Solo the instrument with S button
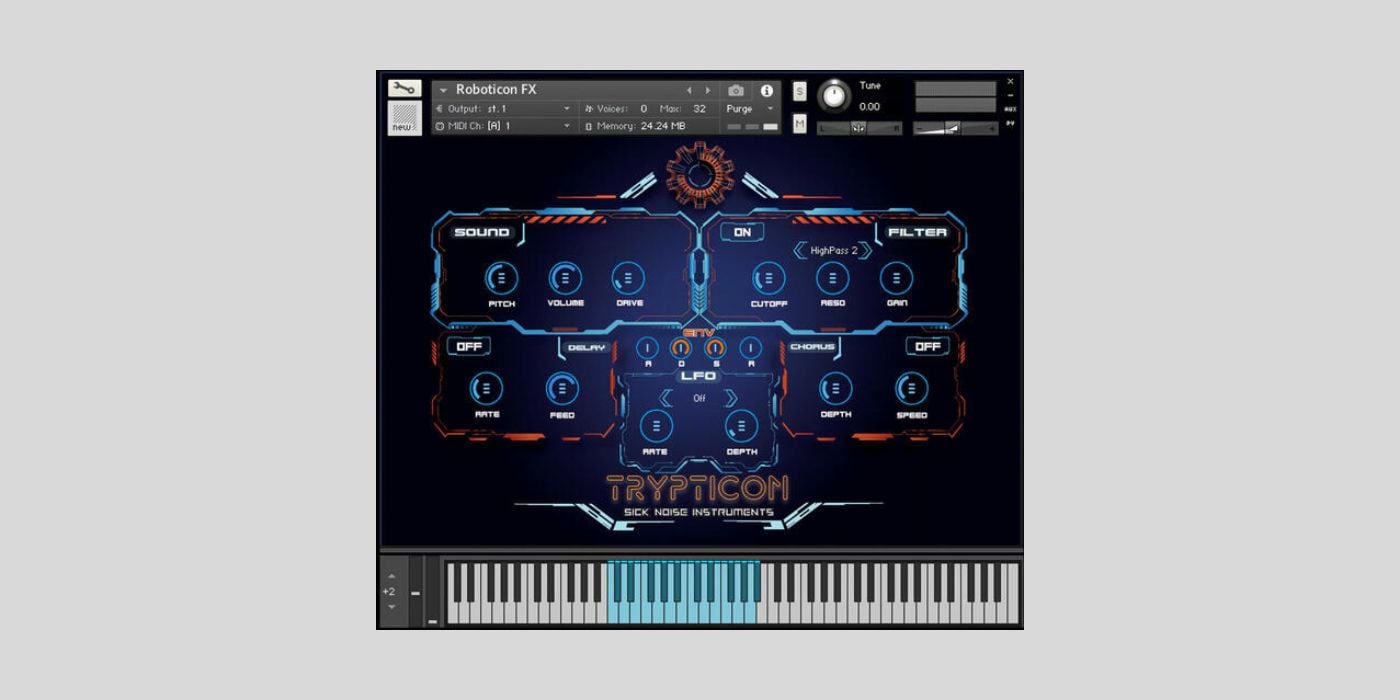The image size is (1400, 700). click(x=800, y=91)
